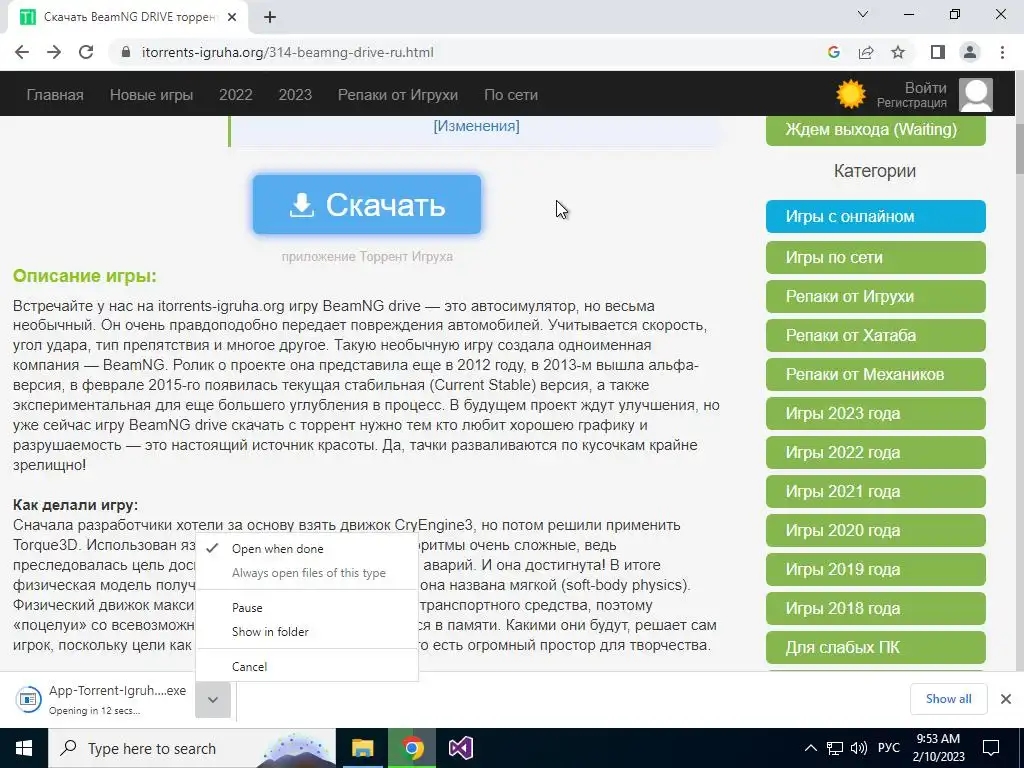Click the user avatar image on site
Image resolution: width=1024 pixels, height=768 pixels.
click(x=976, y=95)
